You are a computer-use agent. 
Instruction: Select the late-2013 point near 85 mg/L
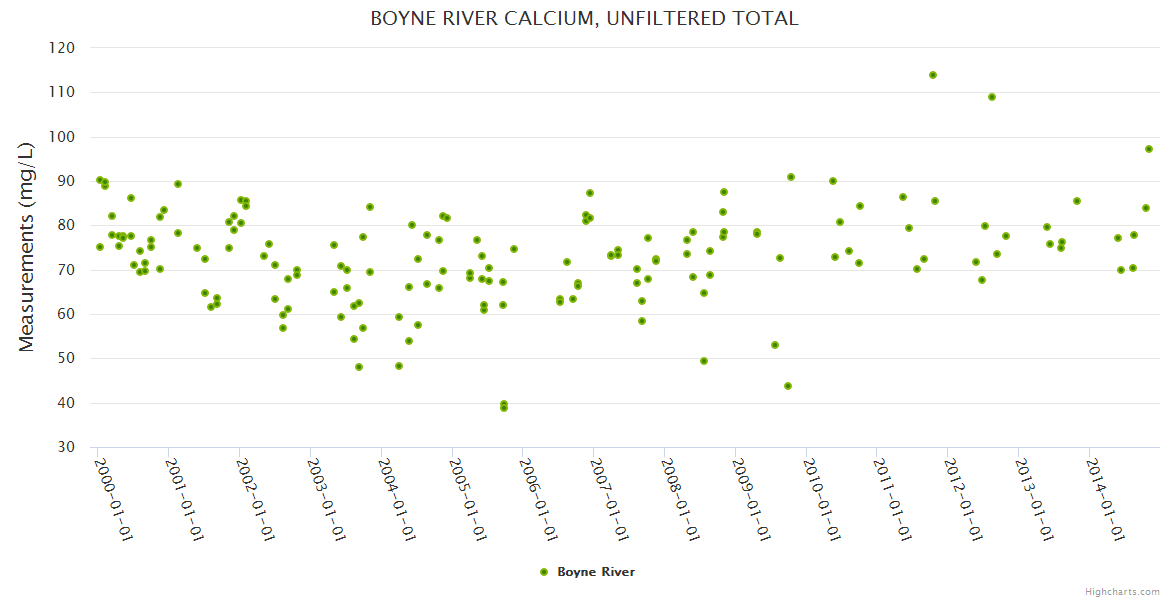click(x=1077, y=201)
